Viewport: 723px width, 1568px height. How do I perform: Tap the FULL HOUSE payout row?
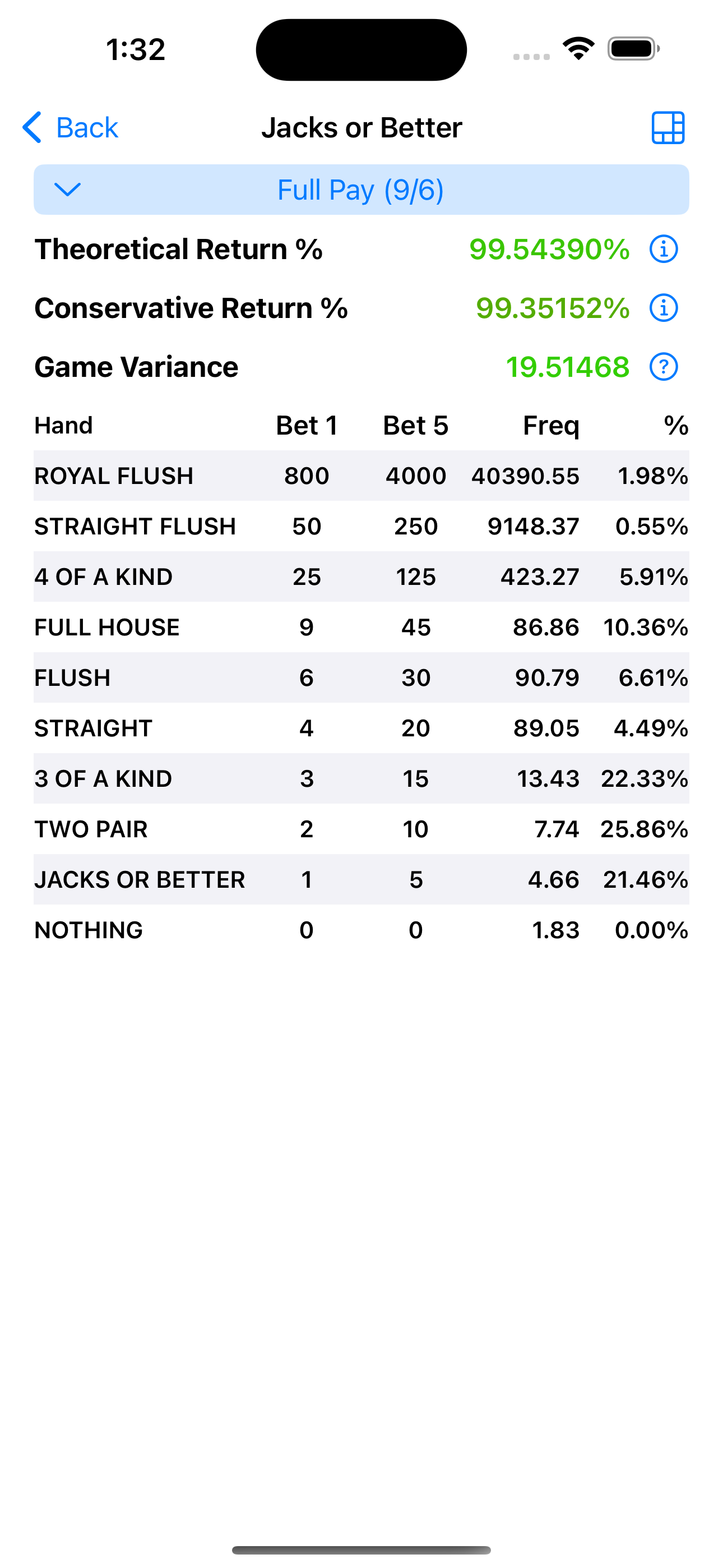[x=361, y=628]
